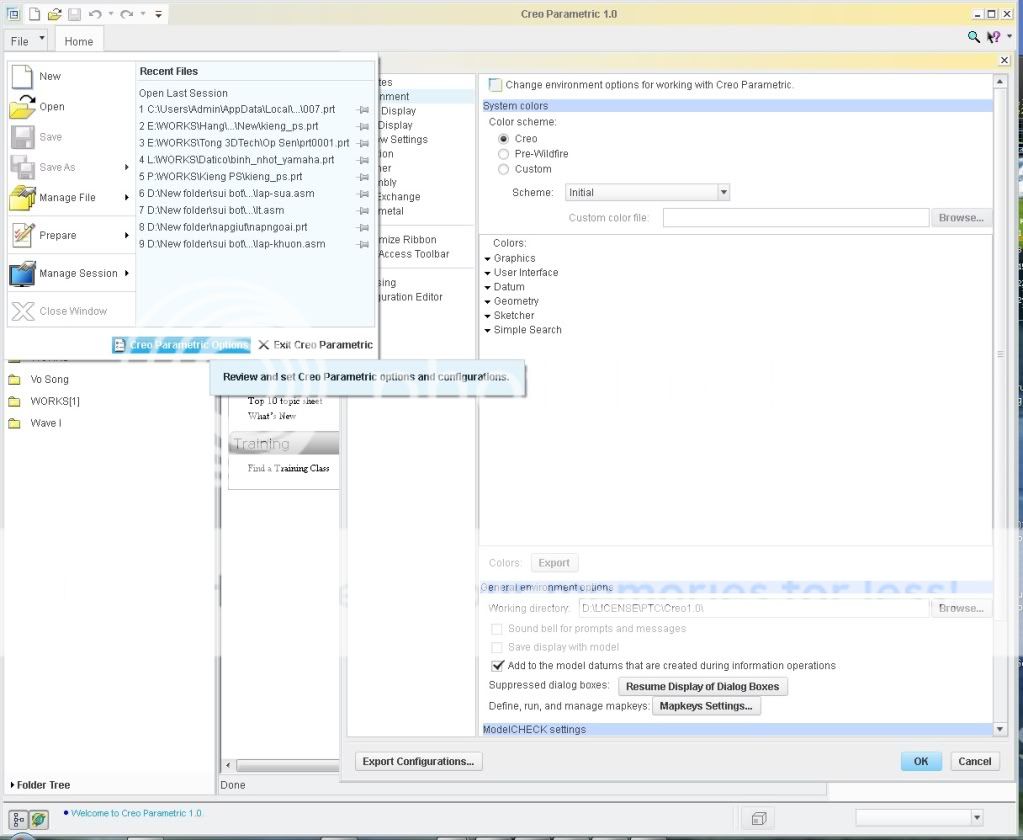1023x840 pixels.
Task: Click the Close Window X icon
Action: coord(23,311)
